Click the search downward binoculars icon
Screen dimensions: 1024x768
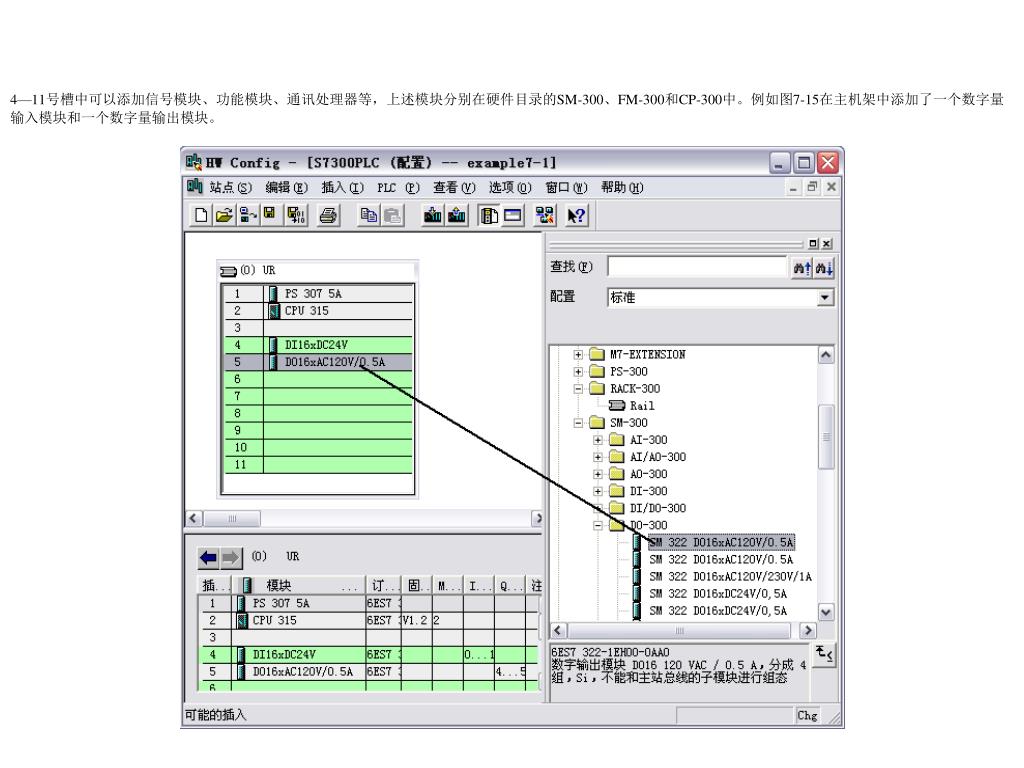click(x=824, y=268)
